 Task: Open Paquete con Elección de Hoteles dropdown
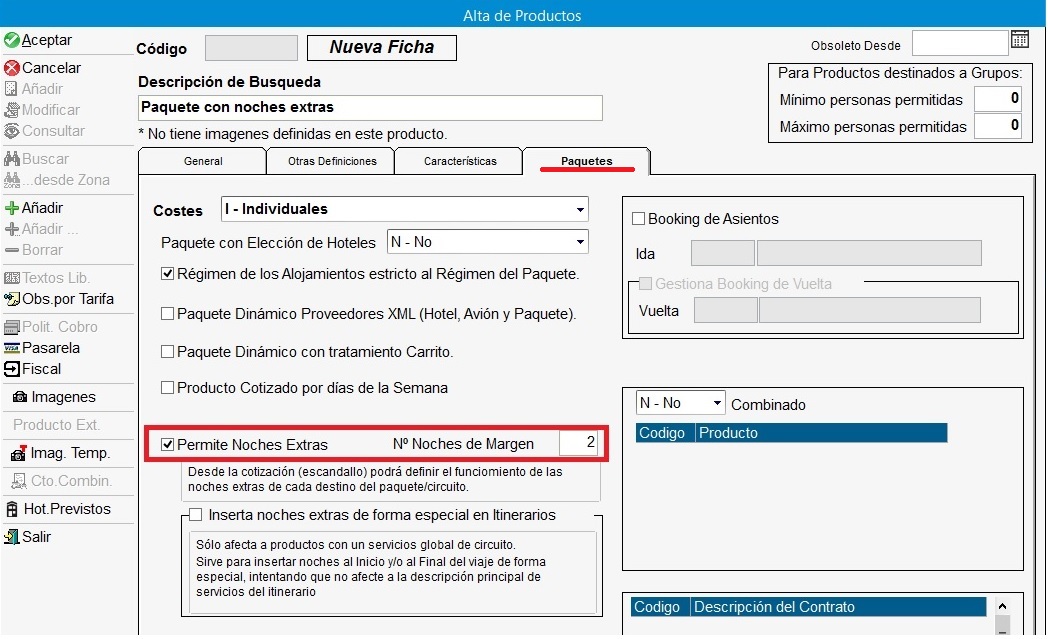click(580, 242)
